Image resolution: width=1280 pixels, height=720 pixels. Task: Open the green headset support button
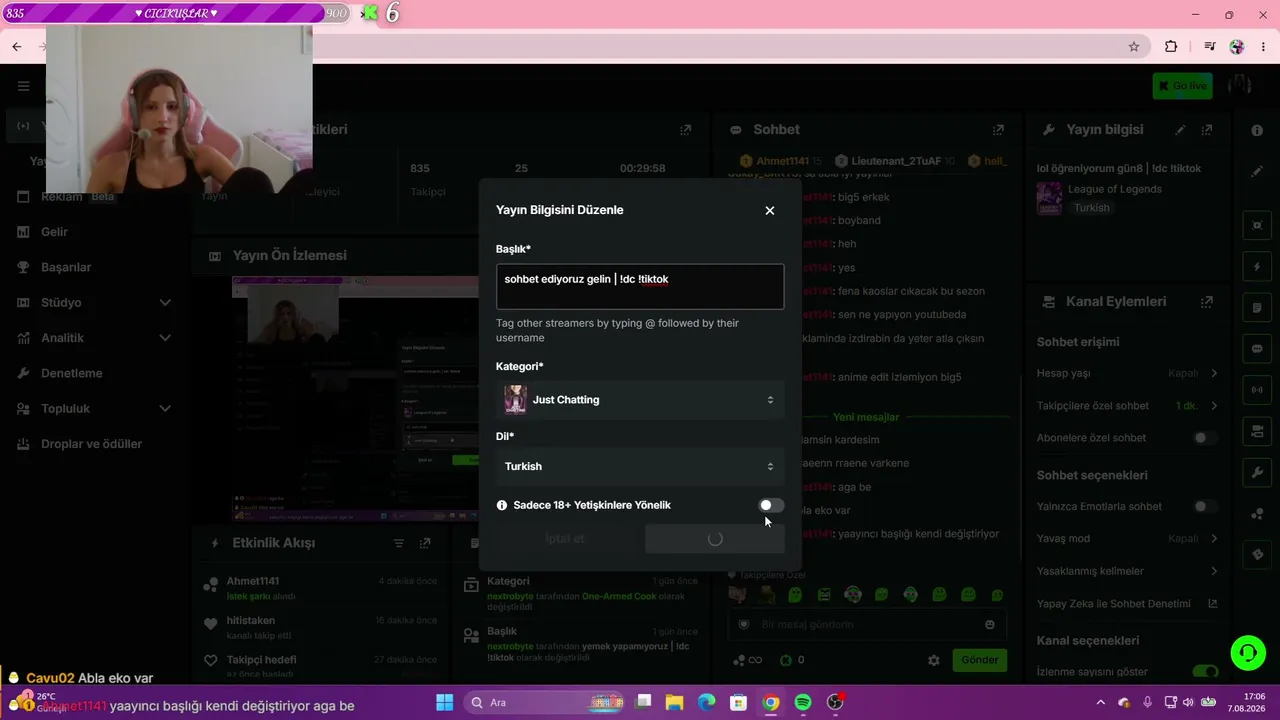coord(1248,653)
